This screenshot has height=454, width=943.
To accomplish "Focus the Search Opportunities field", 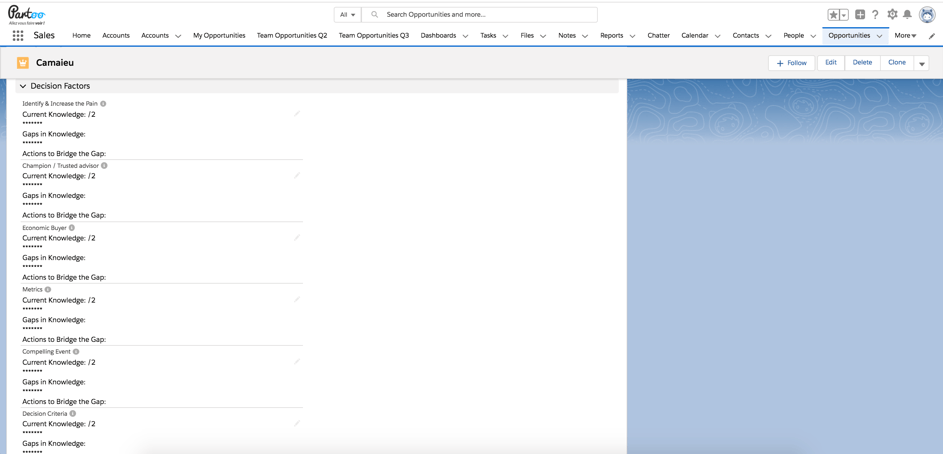I will tap(479, 14).
